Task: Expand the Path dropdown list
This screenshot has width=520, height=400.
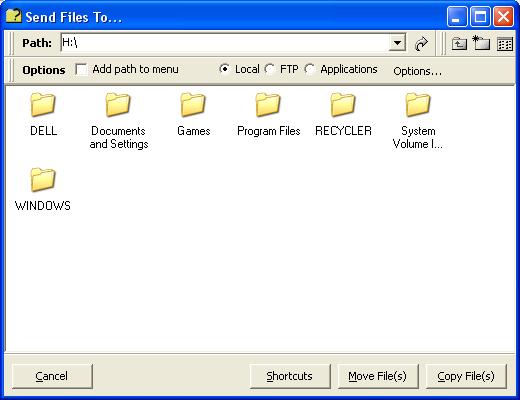Action: click(x=397, y=43)
